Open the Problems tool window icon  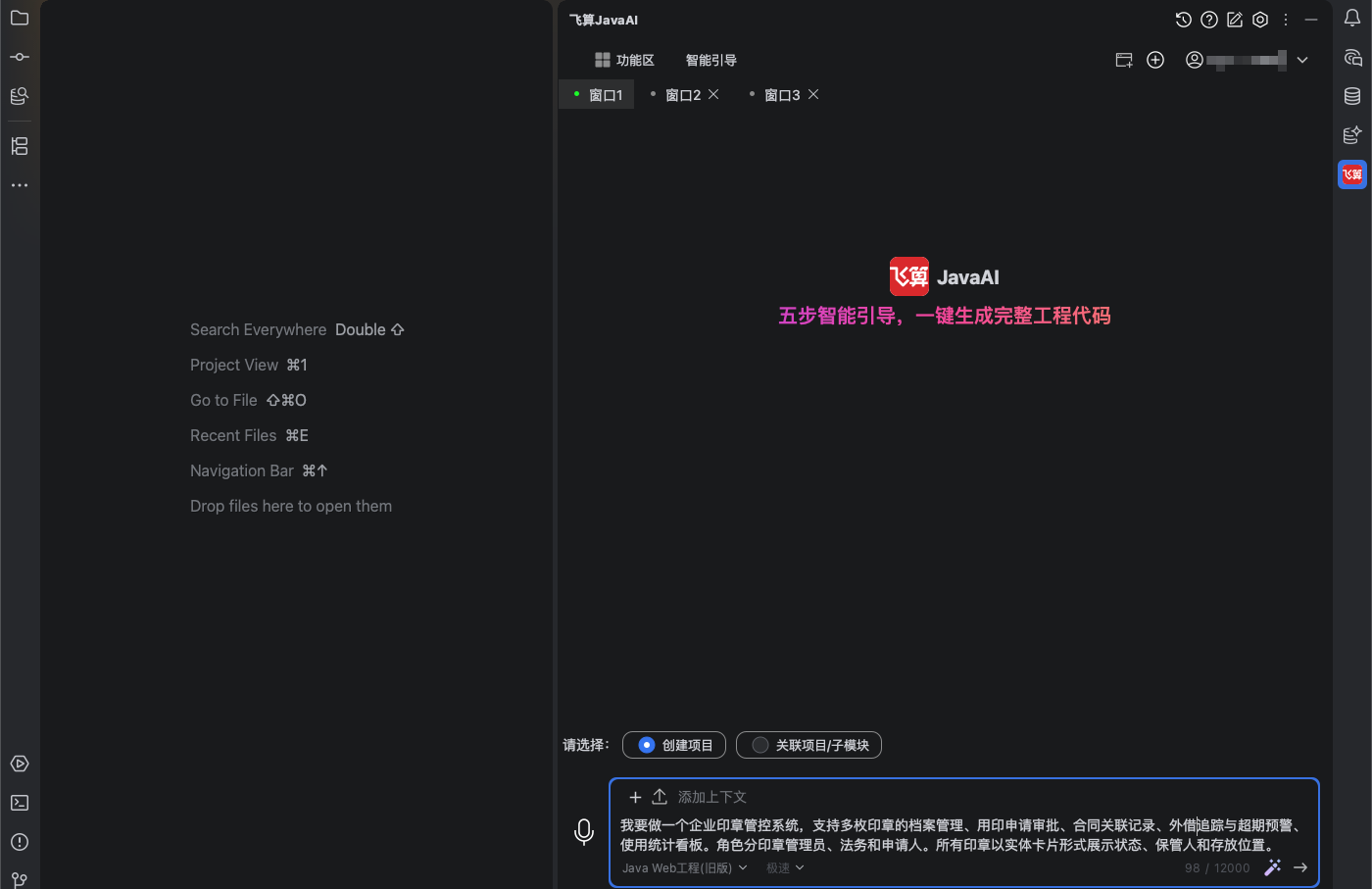tap(20, 842)
